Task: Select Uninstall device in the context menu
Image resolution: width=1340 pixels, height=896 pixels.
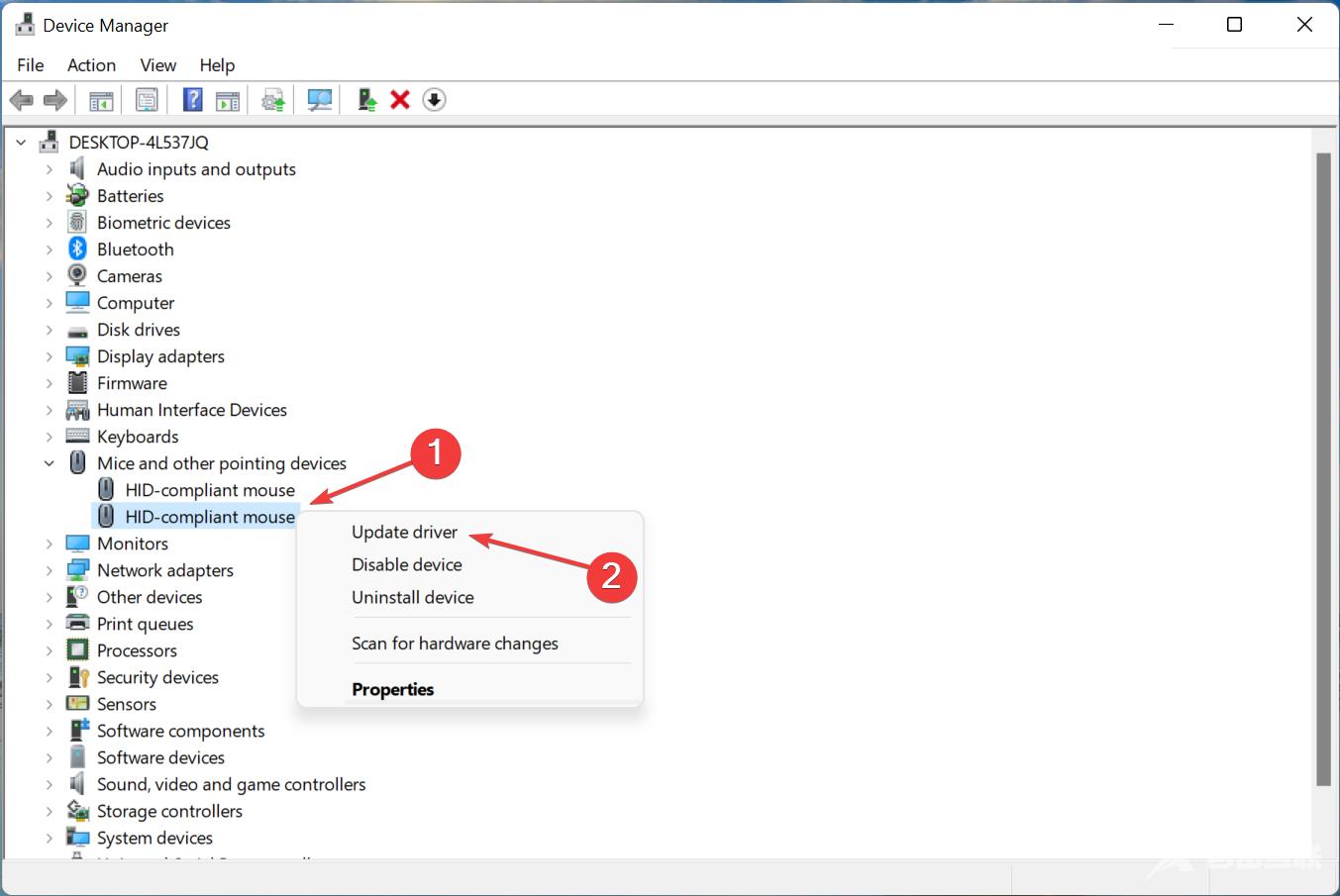Action: [412, 597]
